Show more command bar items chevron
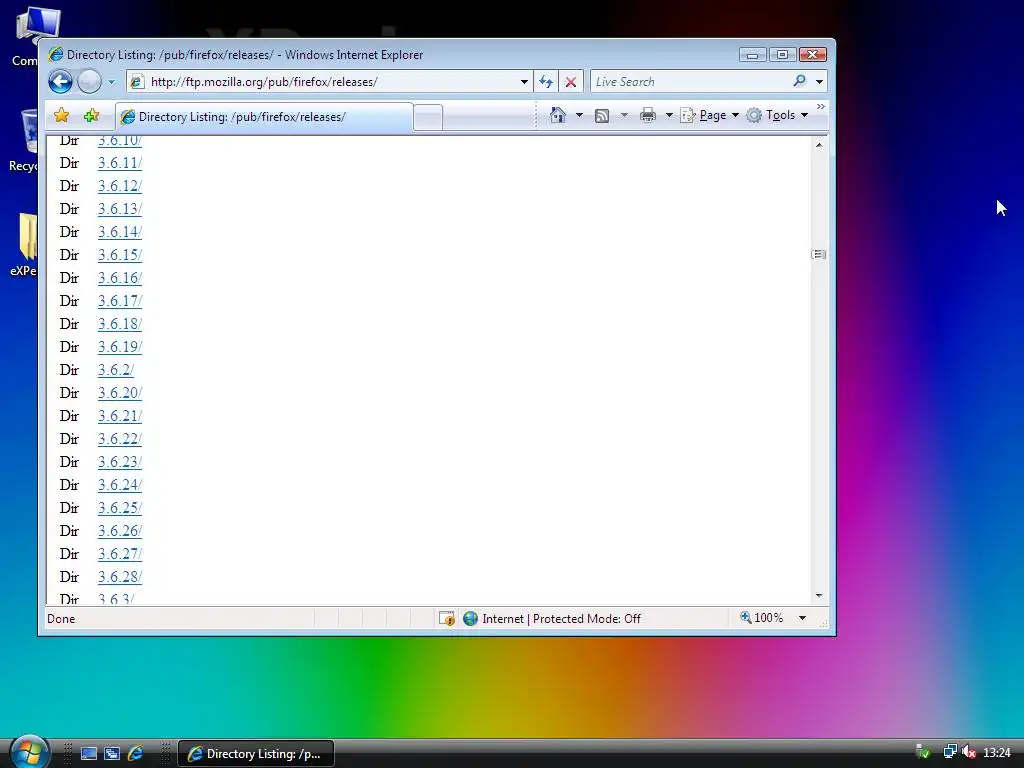The width and height of the screenshot is (1024, 768). tap(821, 106)
